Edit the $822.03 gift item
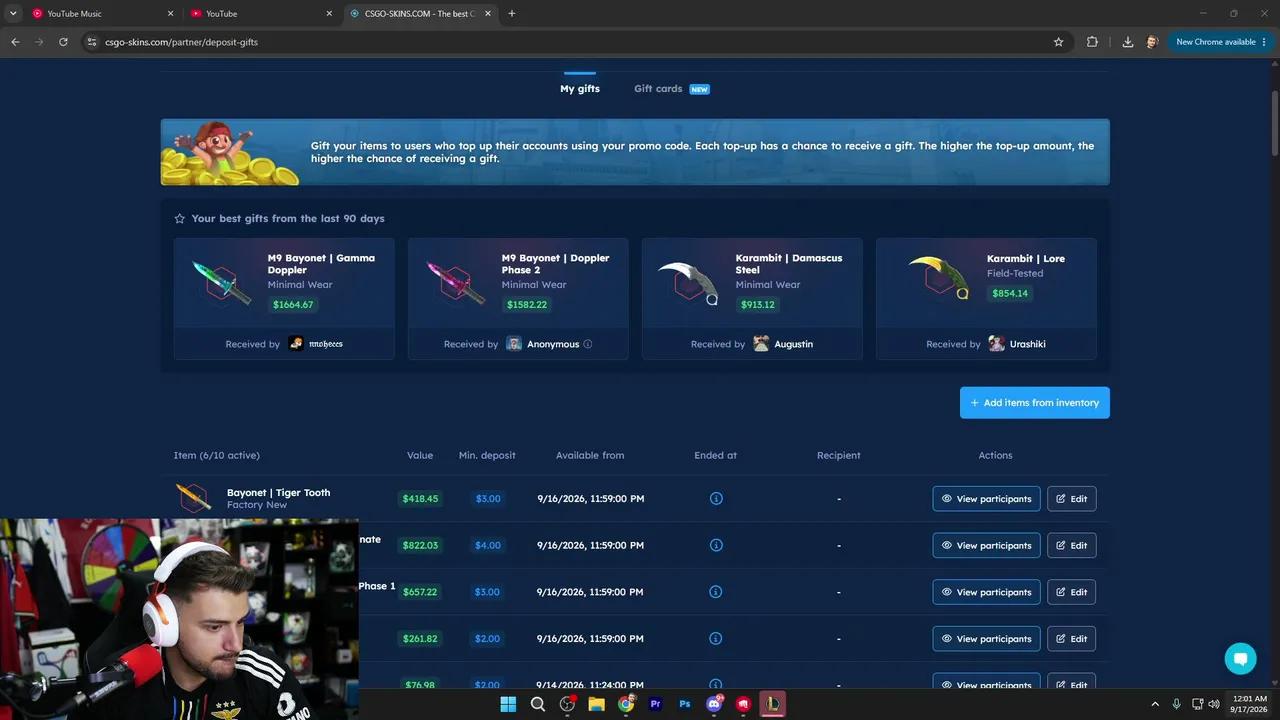Screen dimensions: 1280x720 click(x=1072, y=545)
